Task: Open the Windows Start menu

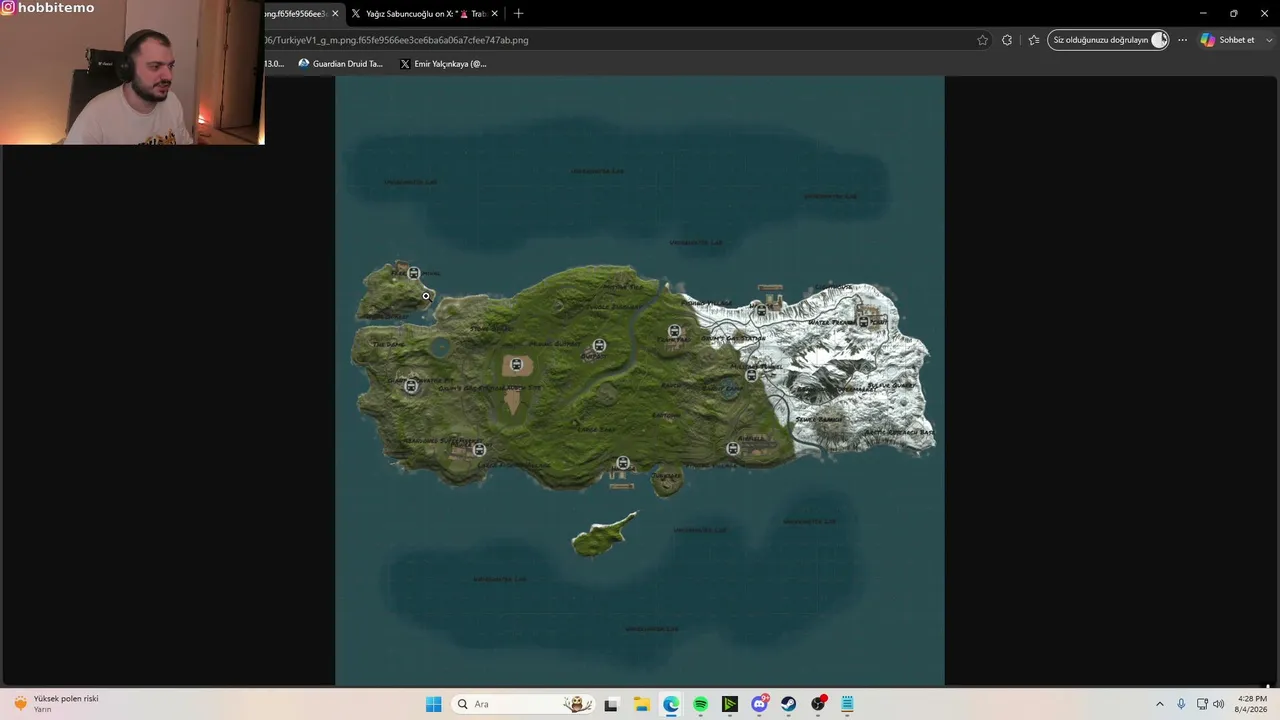Action: [433, 704]
